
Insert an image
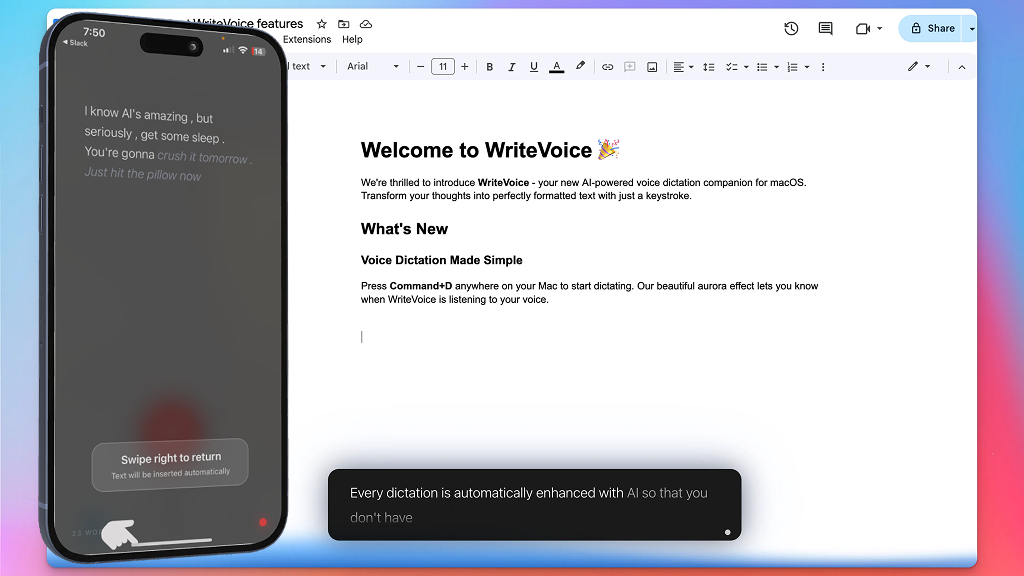(651, 66)
